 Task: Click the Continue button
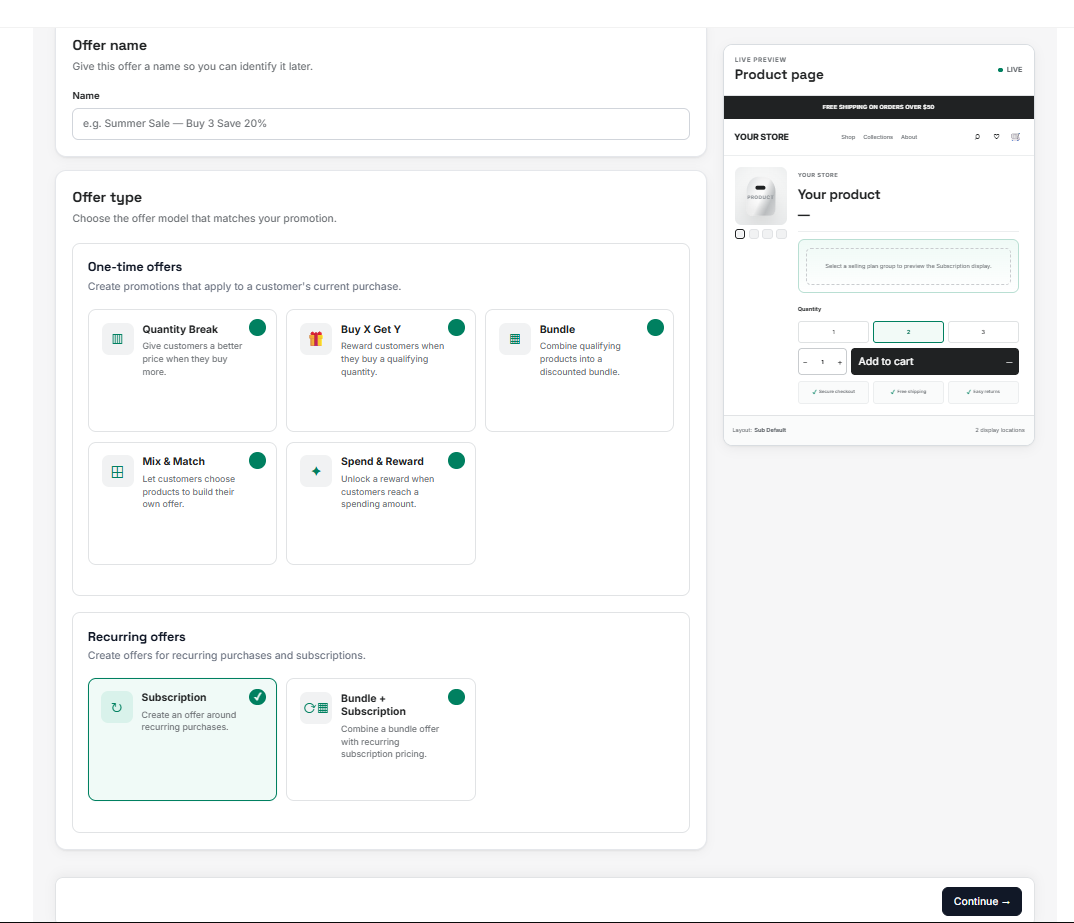[982, 902]
